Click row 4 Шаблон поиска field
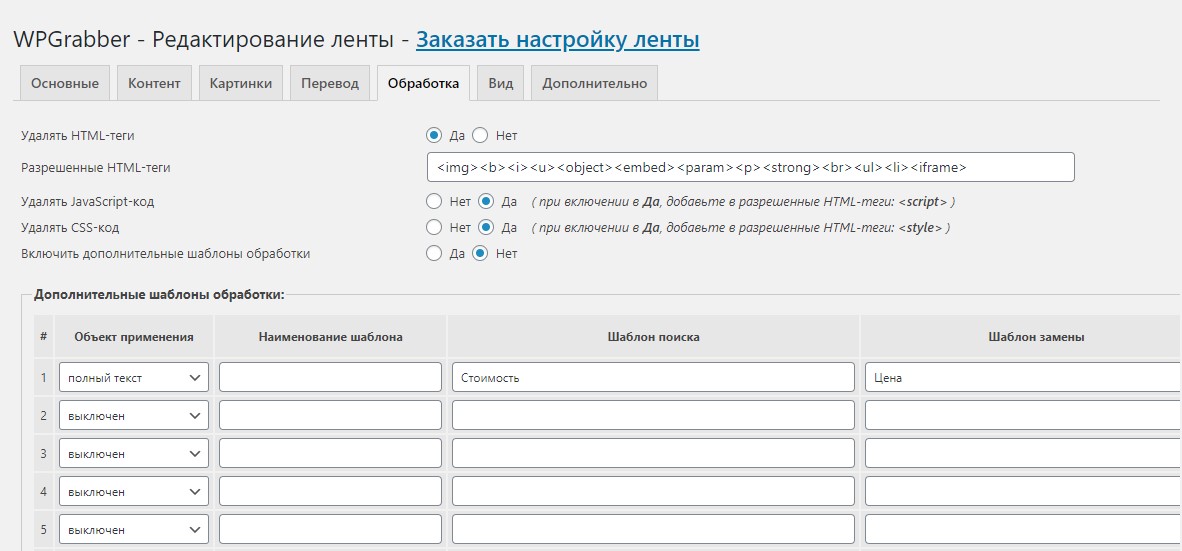This screenshot has height=551, width=1182. click(x=654, y=491)
